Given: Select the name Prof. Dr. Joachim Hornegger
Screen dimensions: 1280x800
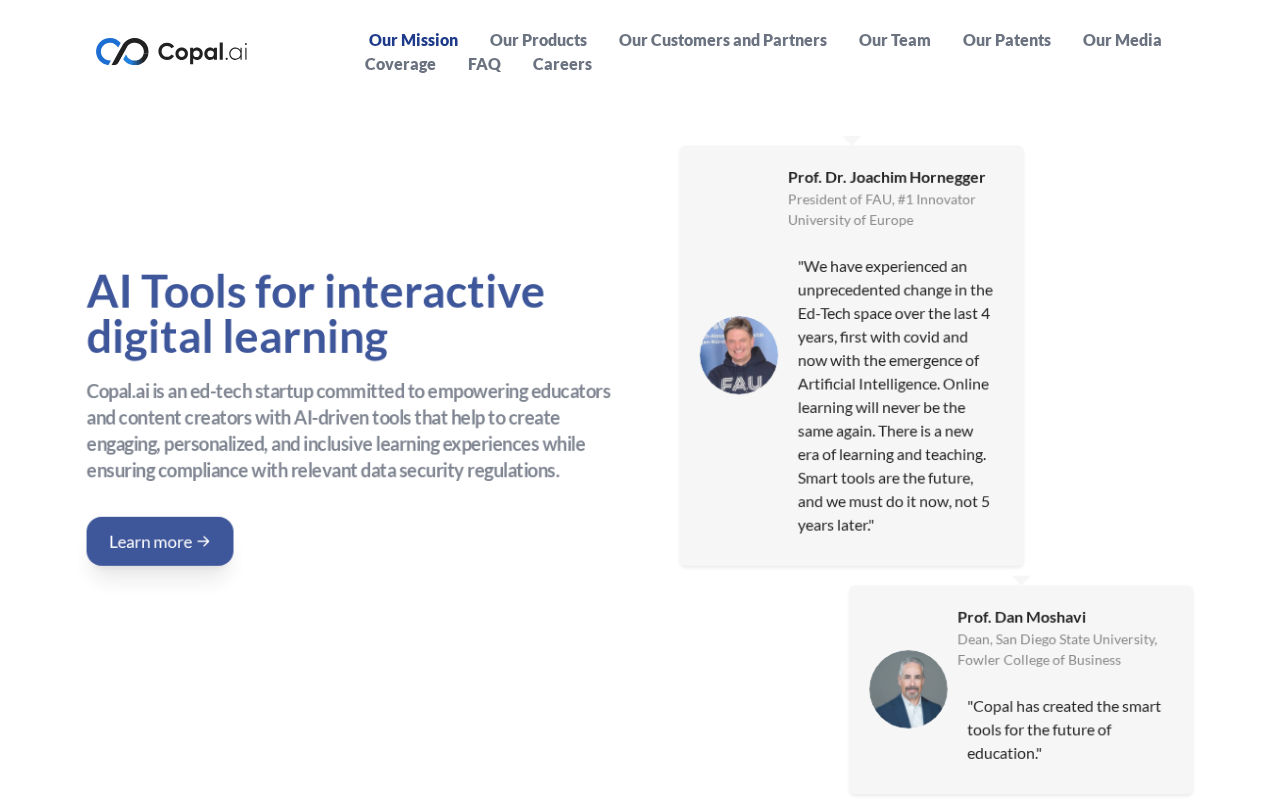Looking at the screenshot, I should pos(887,177).
